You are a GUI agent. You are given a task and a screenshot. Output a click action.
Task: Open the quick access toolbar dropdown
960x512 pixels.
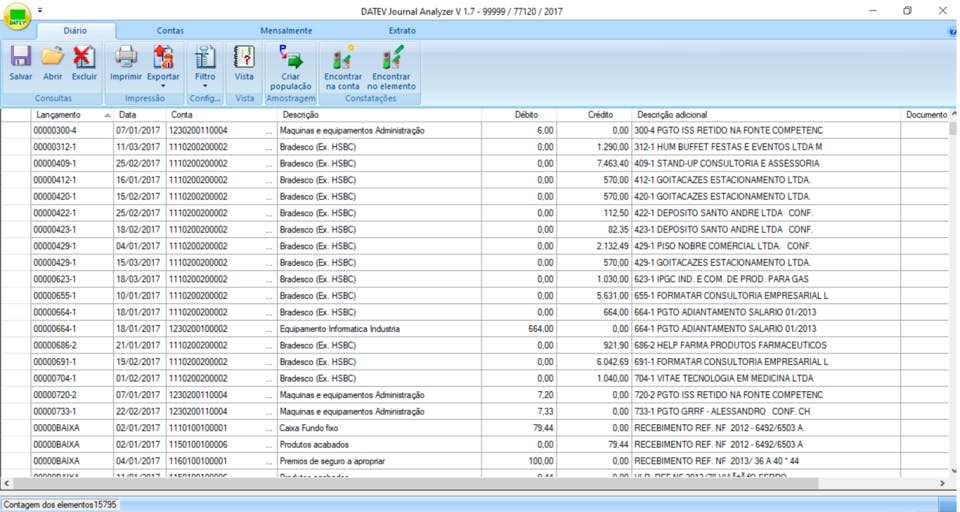[41, 10]
